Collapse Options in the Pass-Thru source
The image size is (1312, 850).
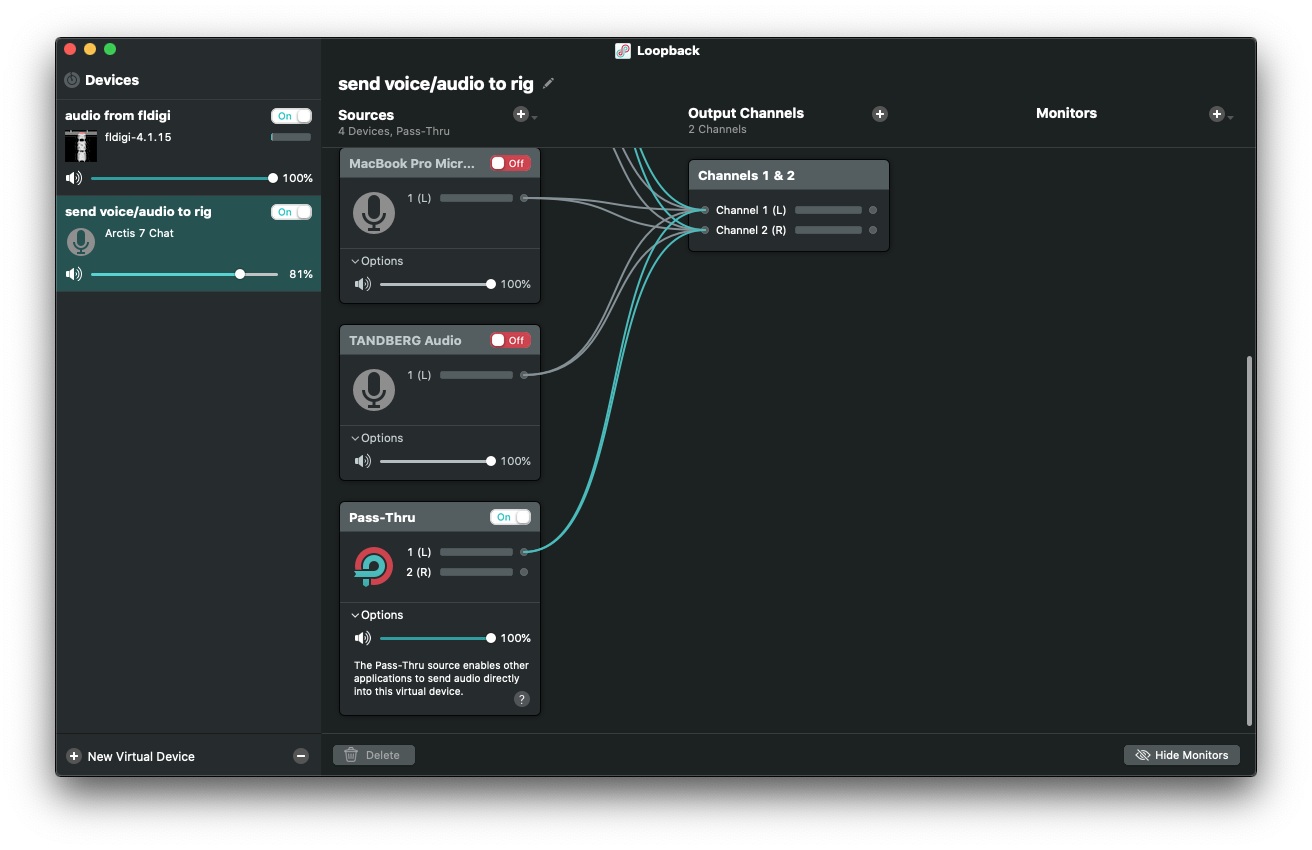(x=377, y=615)
